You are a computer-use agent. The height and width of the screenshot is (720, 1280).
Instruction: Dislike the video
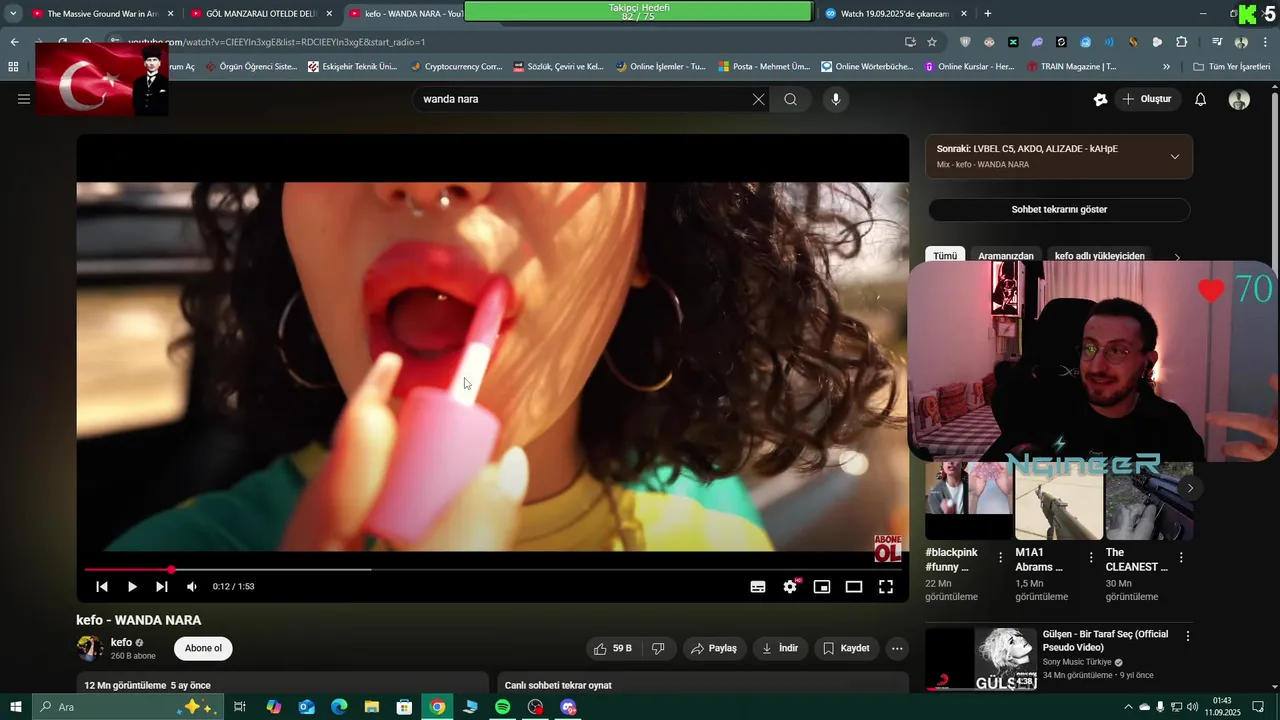tap(658, 649)
